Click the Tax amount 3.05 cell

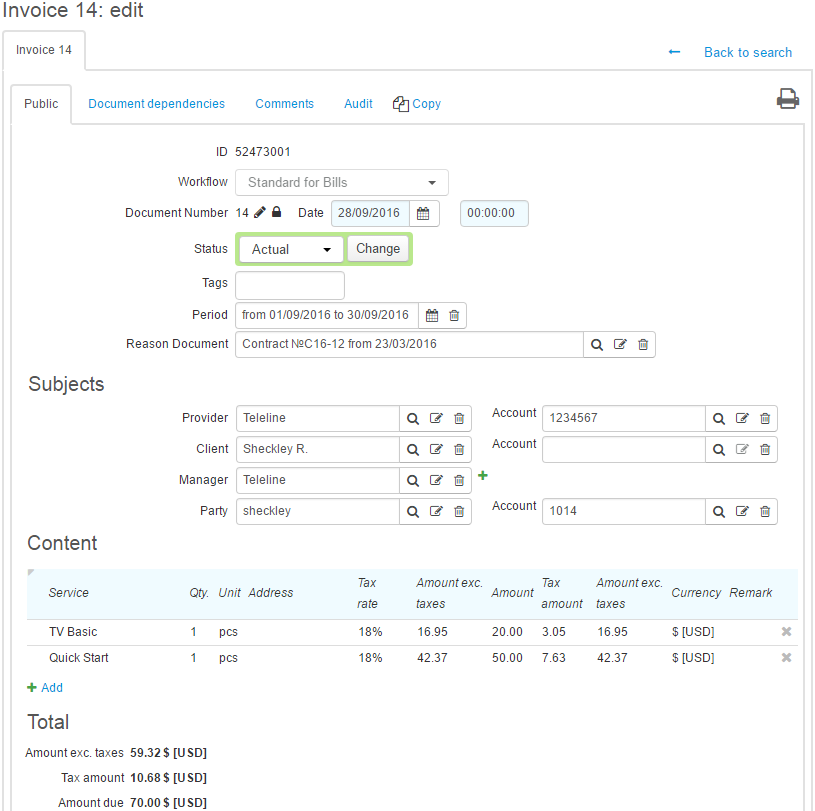(554, 632)
